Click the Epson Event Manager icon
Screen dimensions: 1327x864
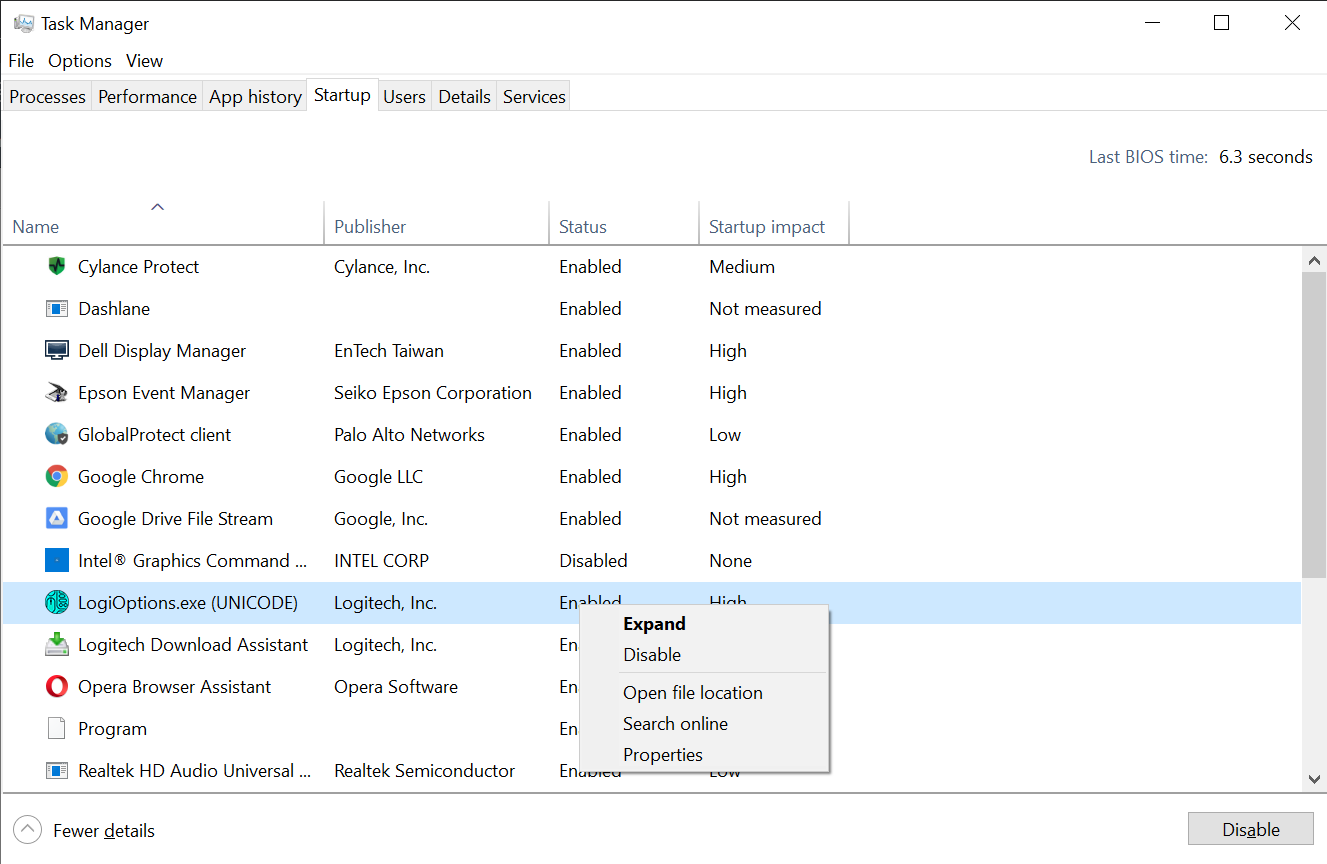coord(57,393)
